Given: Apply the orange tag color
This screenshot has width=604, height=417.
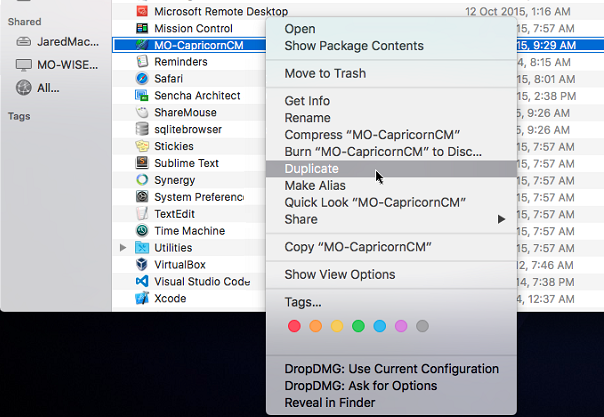Looking at the screenshot, I should (x=315, y=326).
